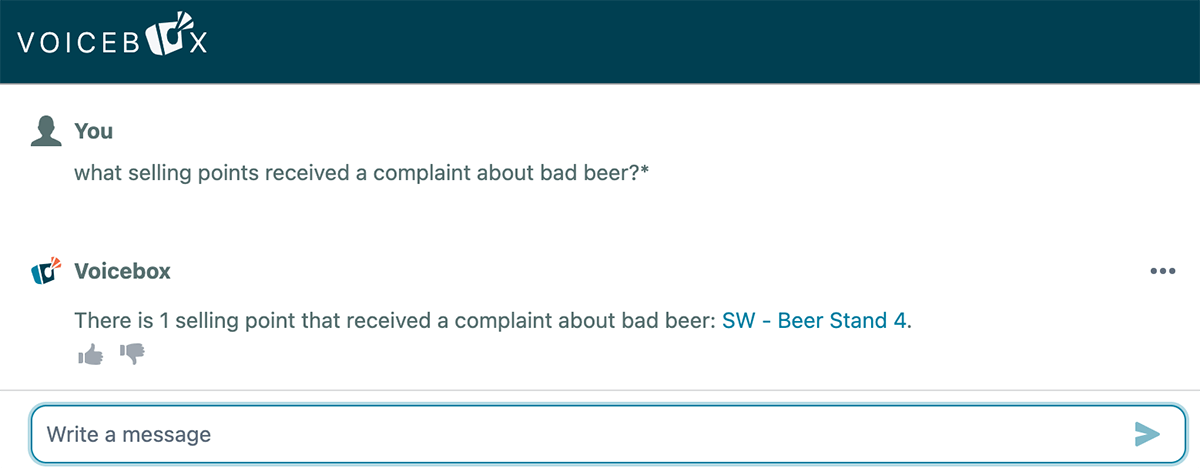
Task: Click empty space between the two messages
Action: (x=600, y=220)
